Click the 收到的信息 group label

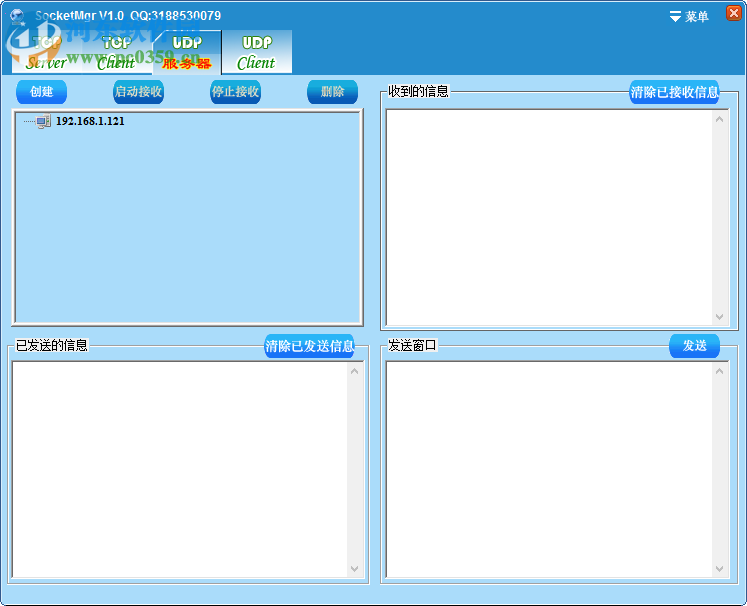[418, 91]
